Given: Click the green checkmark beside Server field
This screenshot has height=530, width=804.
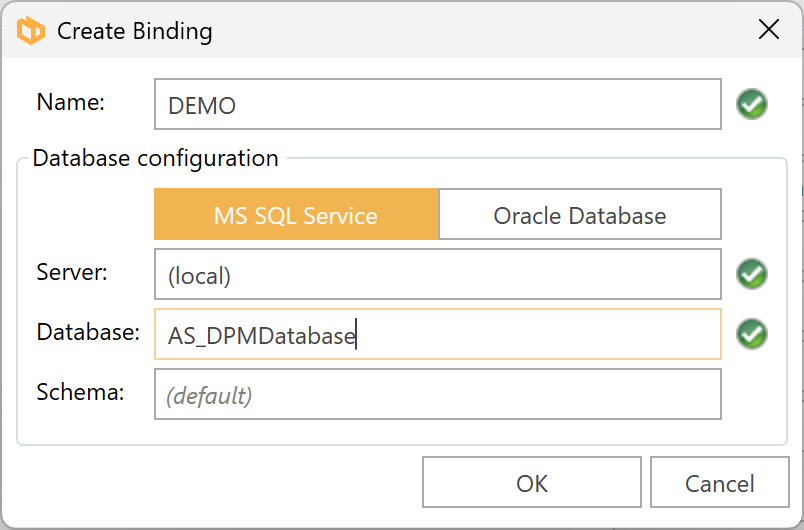Looking at the screenshot, I should [x=752, y=273].
